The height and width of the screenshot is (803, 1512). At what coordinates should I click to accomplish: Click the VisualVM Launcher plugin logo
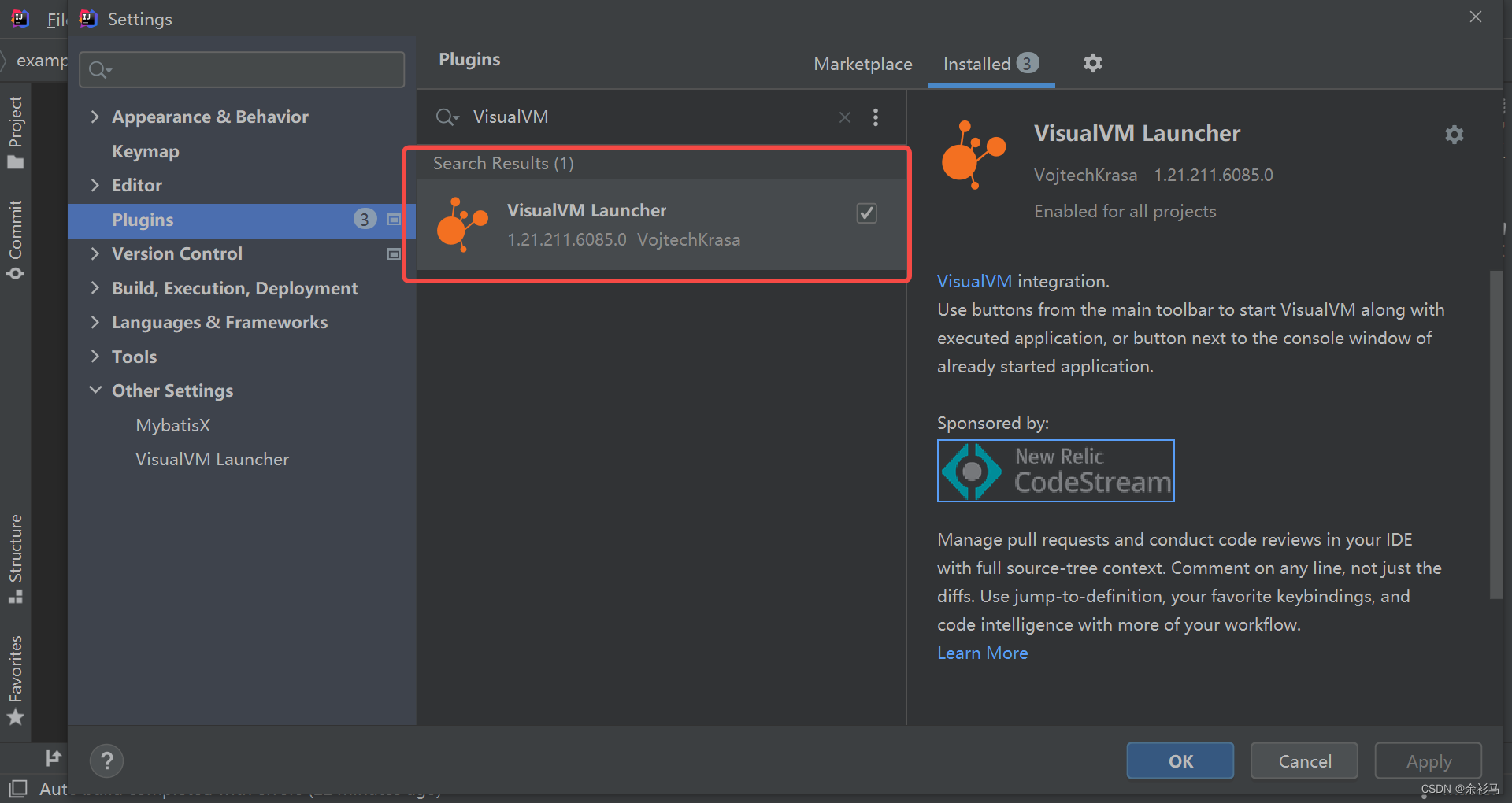(x=973, y=155)
